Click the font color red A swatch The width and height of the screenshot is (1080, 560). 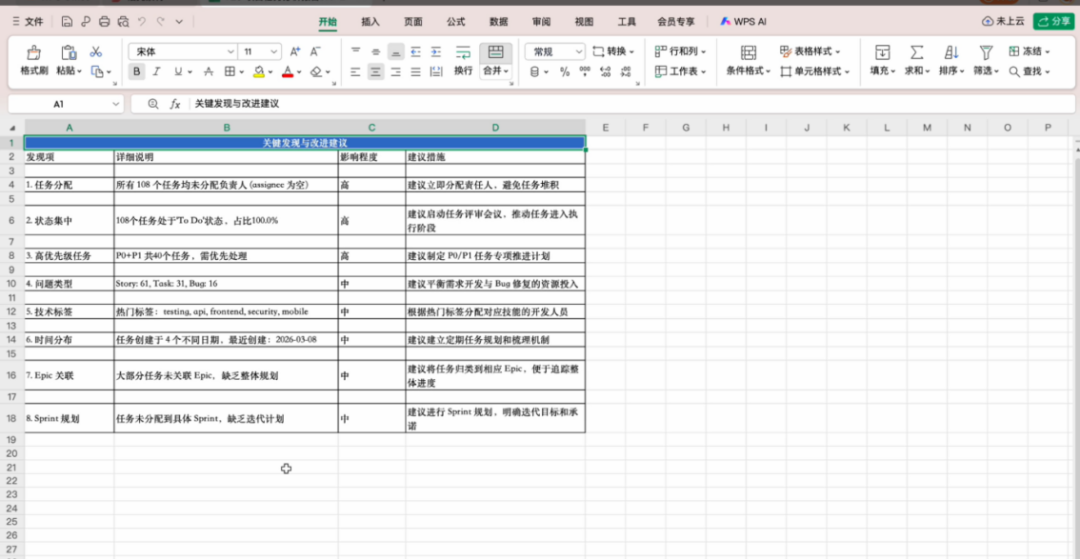click(x=288, y=72)
